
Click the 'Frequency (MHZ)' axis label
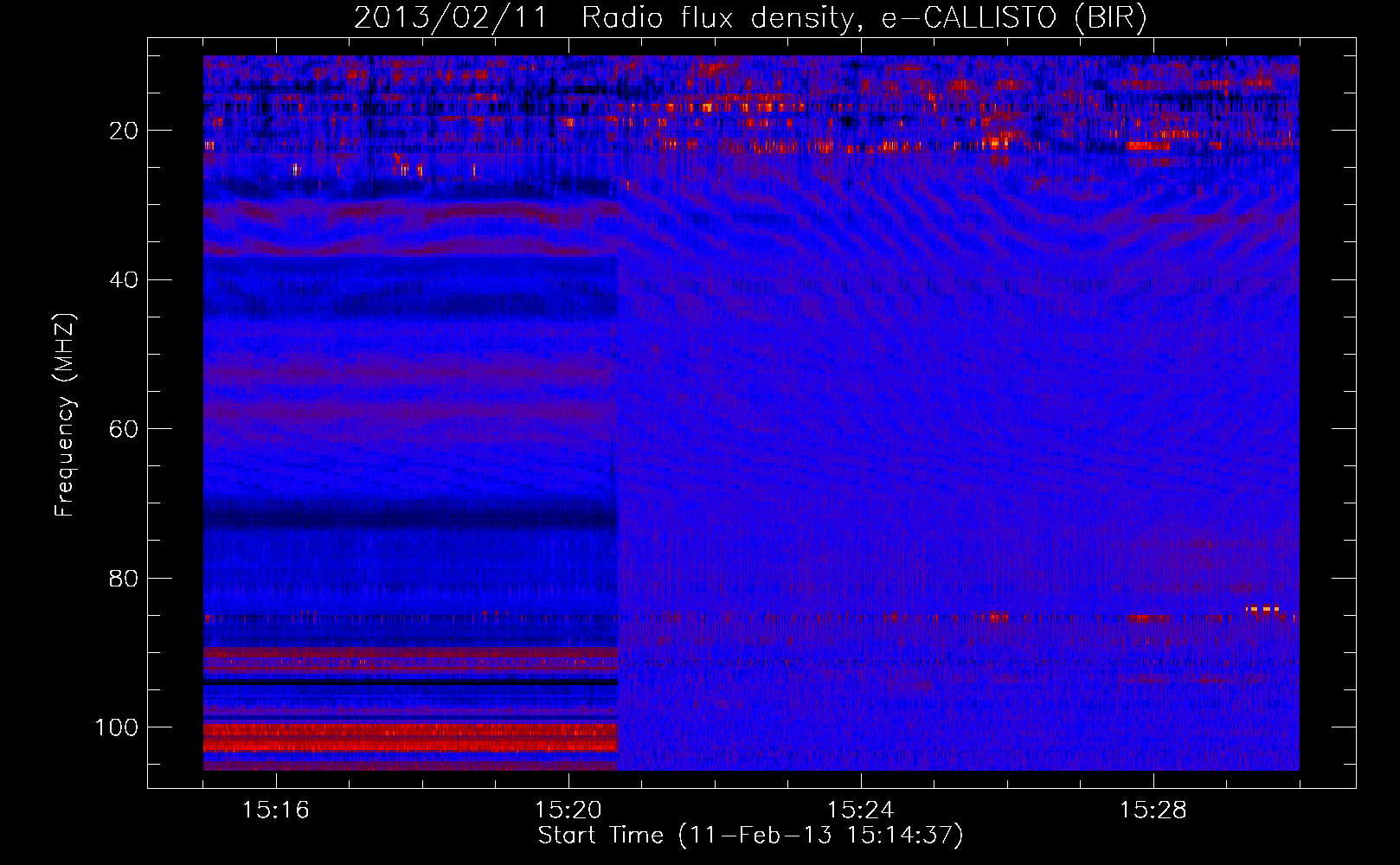[x=65, y=415]
